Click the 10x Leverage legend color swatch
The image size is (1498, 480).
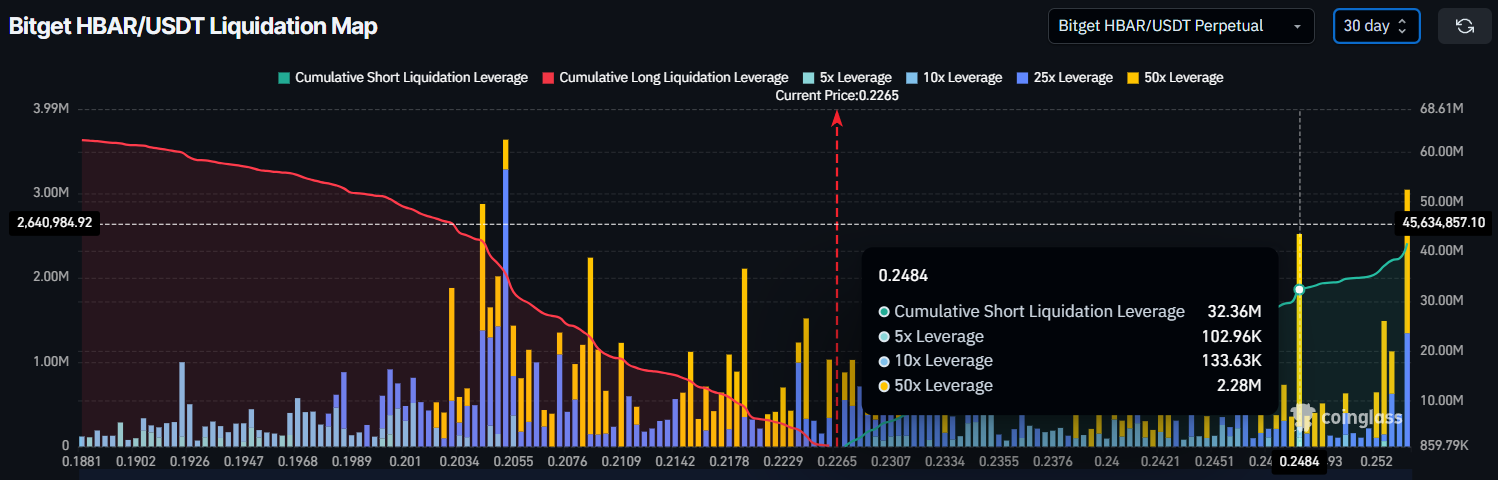(913, 77)
